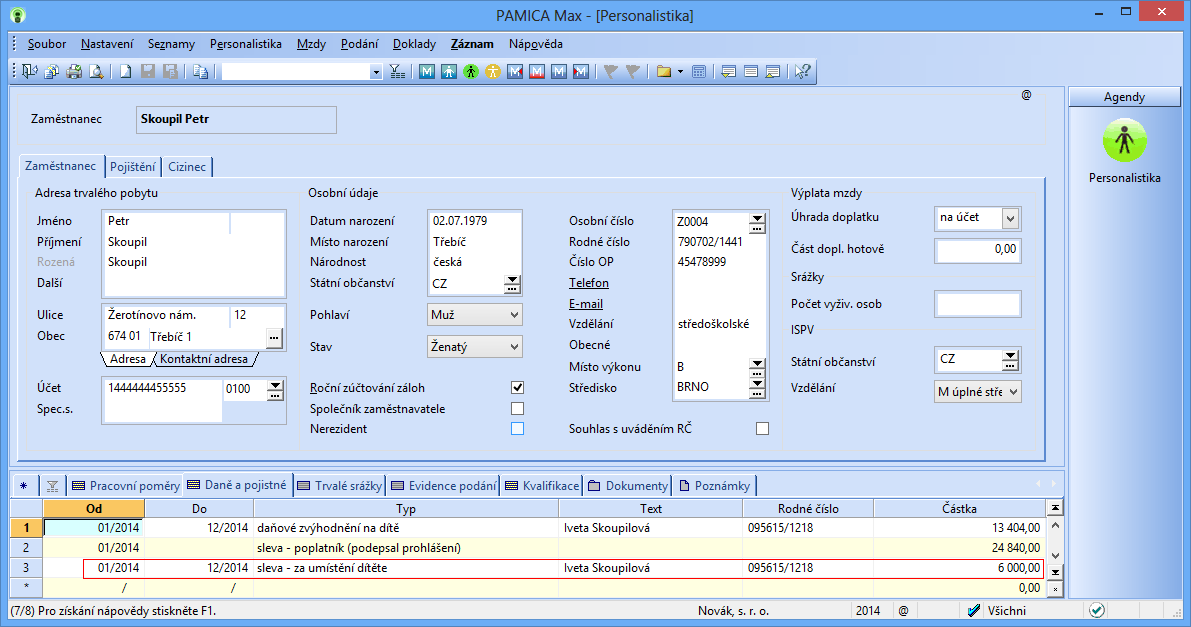
Task: Click the green circle person toolbar icon
Action: coord(471,71)
